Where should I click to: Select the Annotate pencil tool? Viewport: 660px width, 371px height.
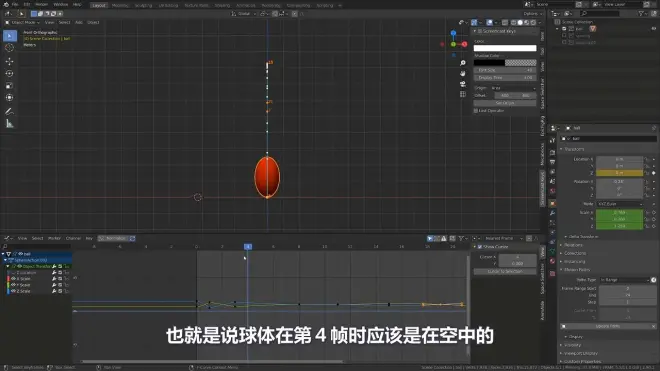9,112
